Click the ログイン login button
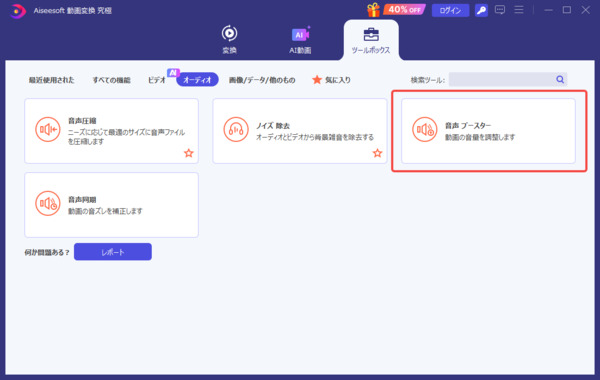The height and width of the screenshot is (380, 600). click(450, 10)
